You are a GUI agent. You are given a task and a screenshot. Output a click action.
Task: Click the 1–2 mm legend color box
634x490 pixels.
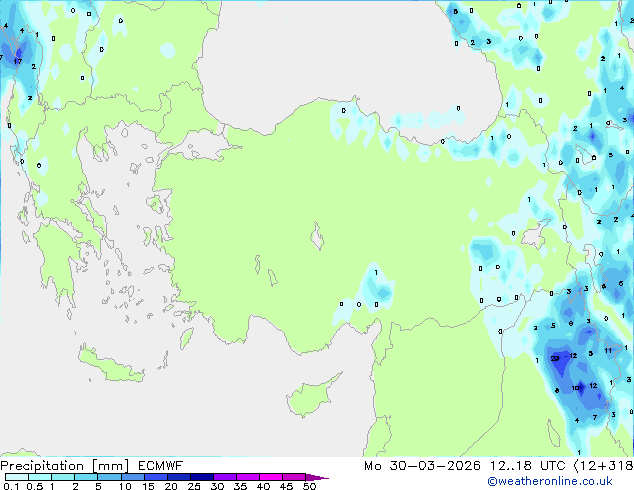63,477
